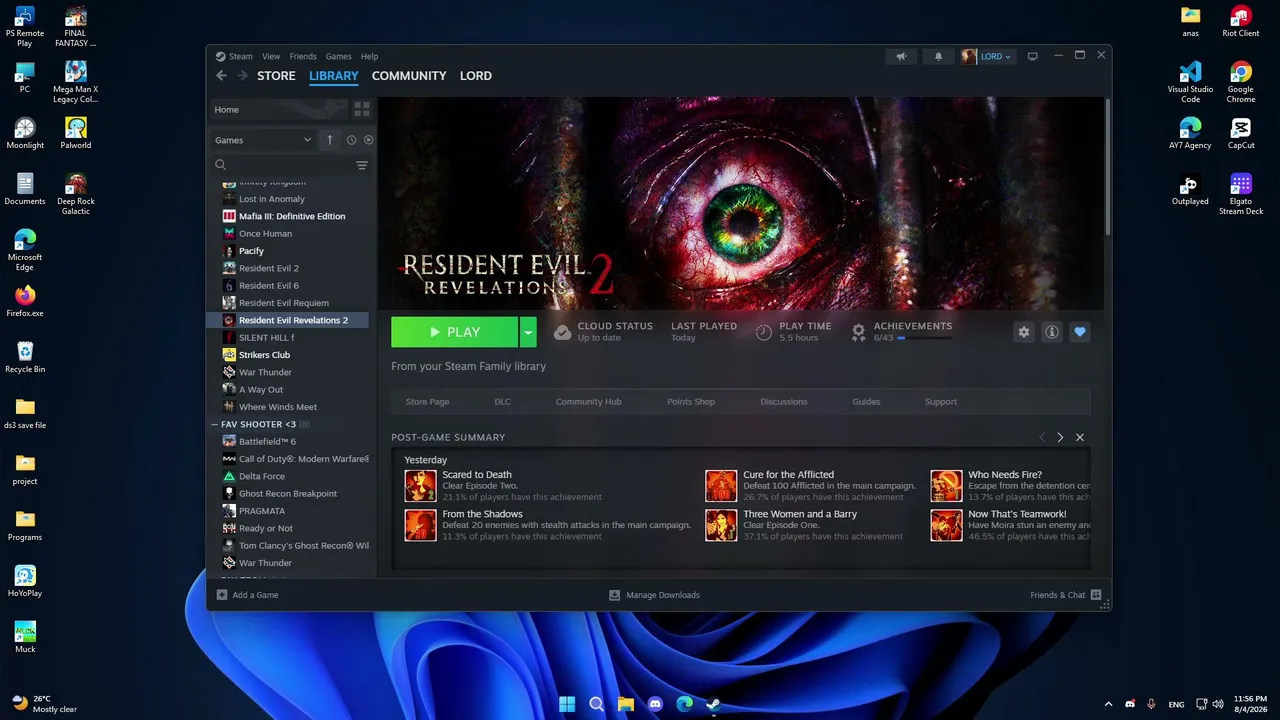Open the Discussions link

(784, 402)
